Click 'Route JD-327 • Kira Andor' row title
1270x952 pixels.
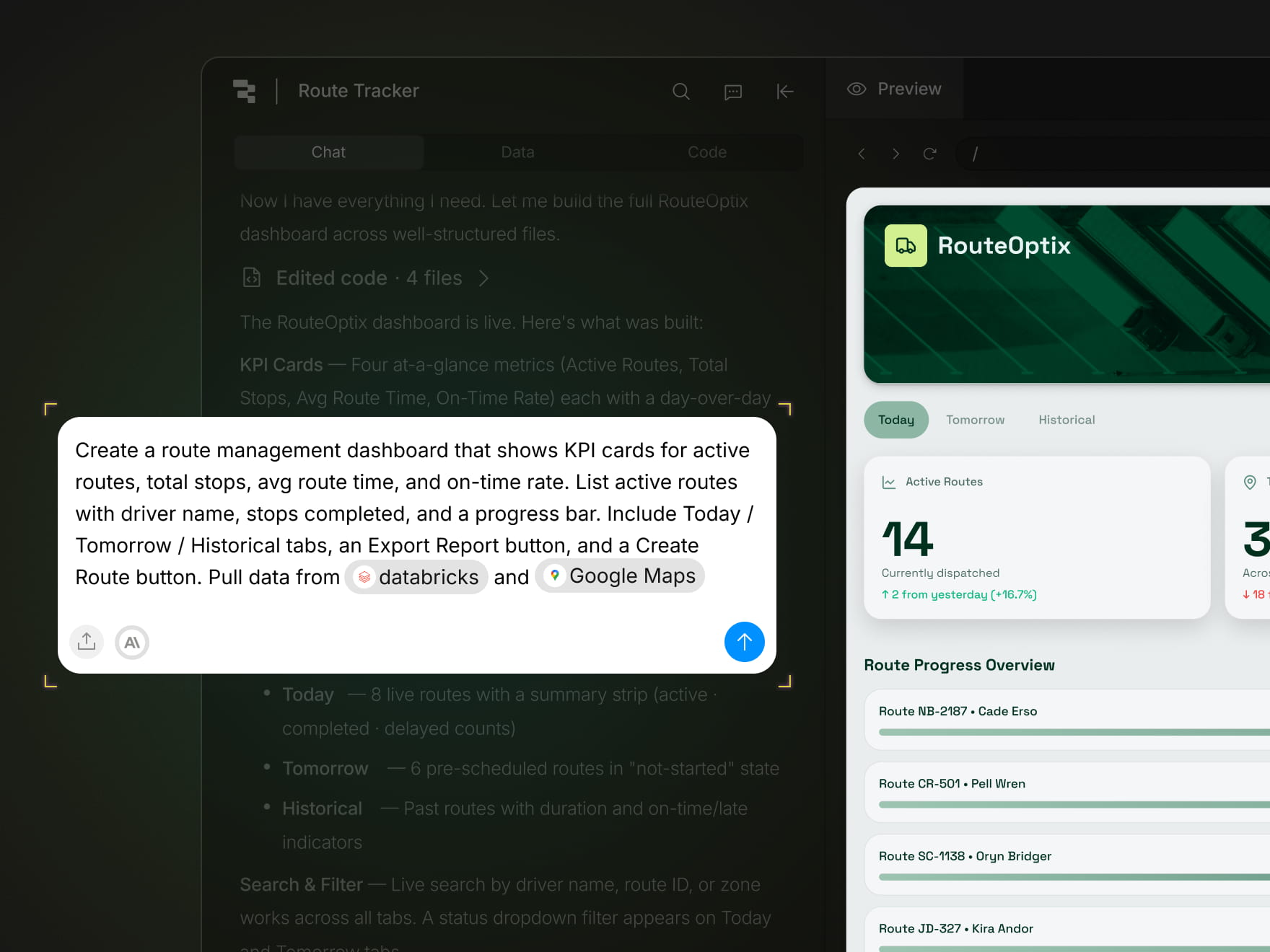click(956, 928)
